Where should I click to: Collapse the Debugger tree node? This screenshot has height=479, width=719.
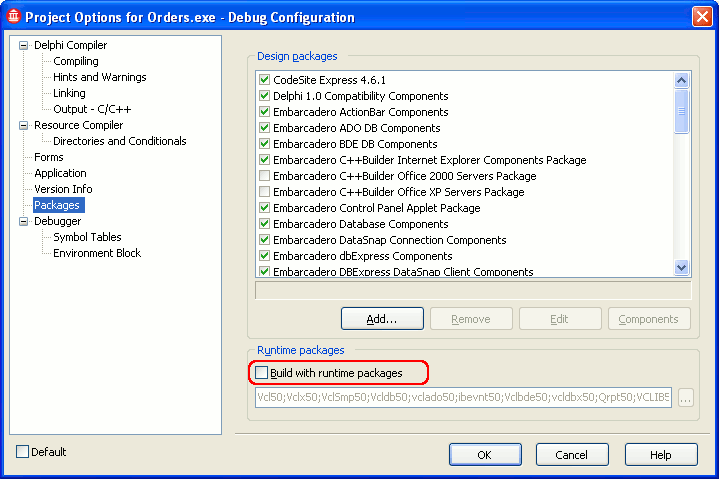click(x=24, y=221)
